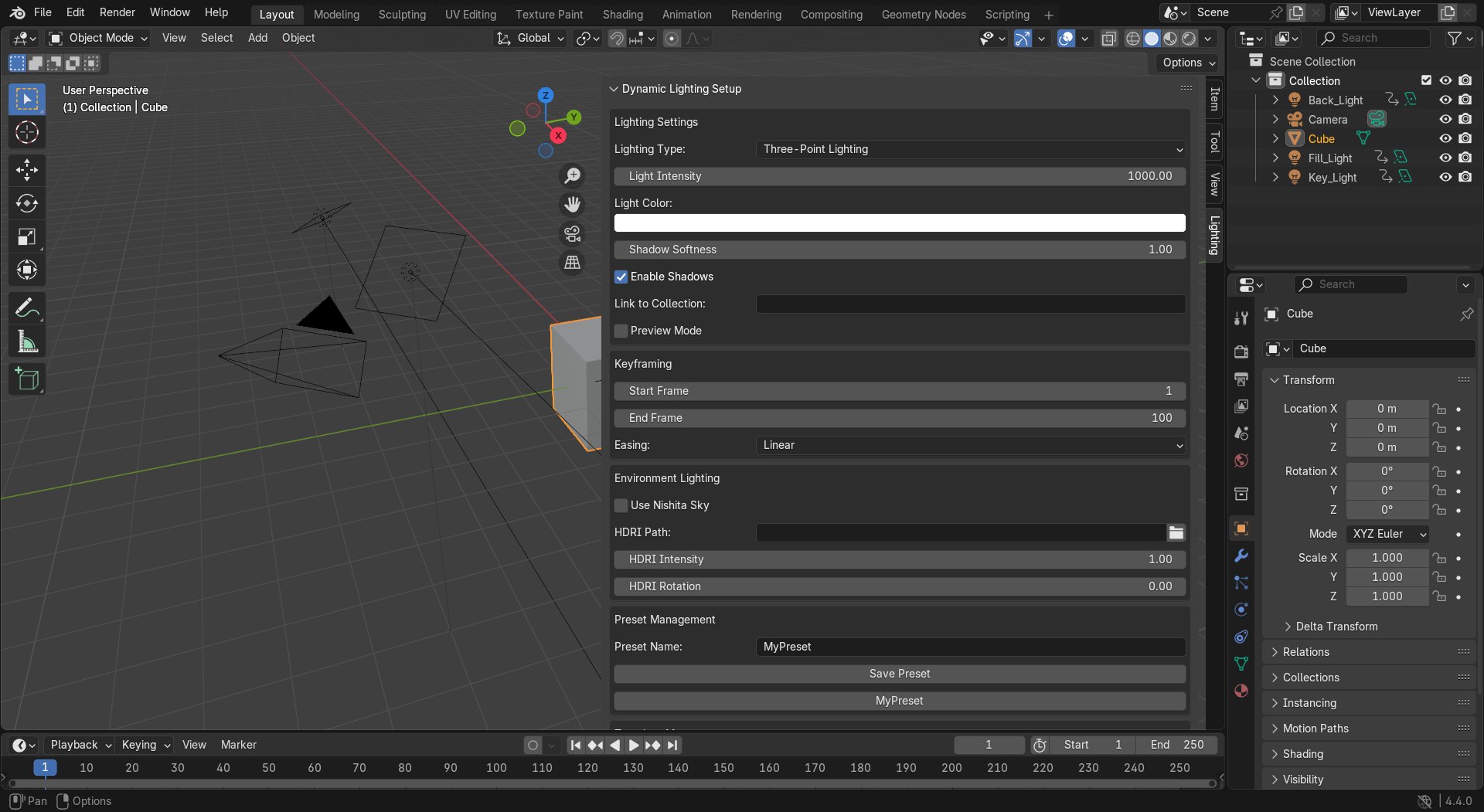Activate the Move tool

(x=27, y=170)
